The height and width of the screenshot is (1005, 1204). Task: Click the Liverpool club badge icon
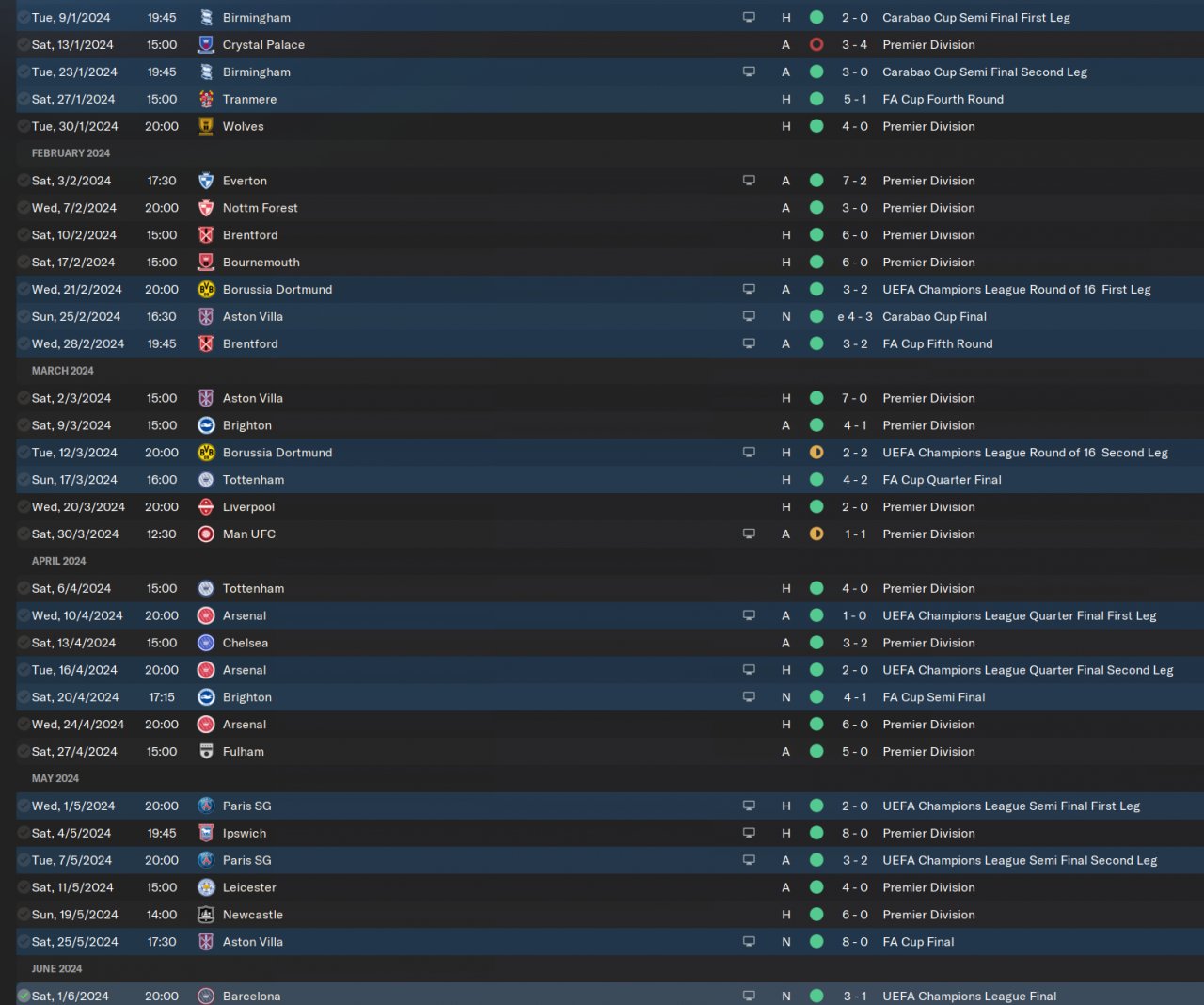click(x=206, y=506)
